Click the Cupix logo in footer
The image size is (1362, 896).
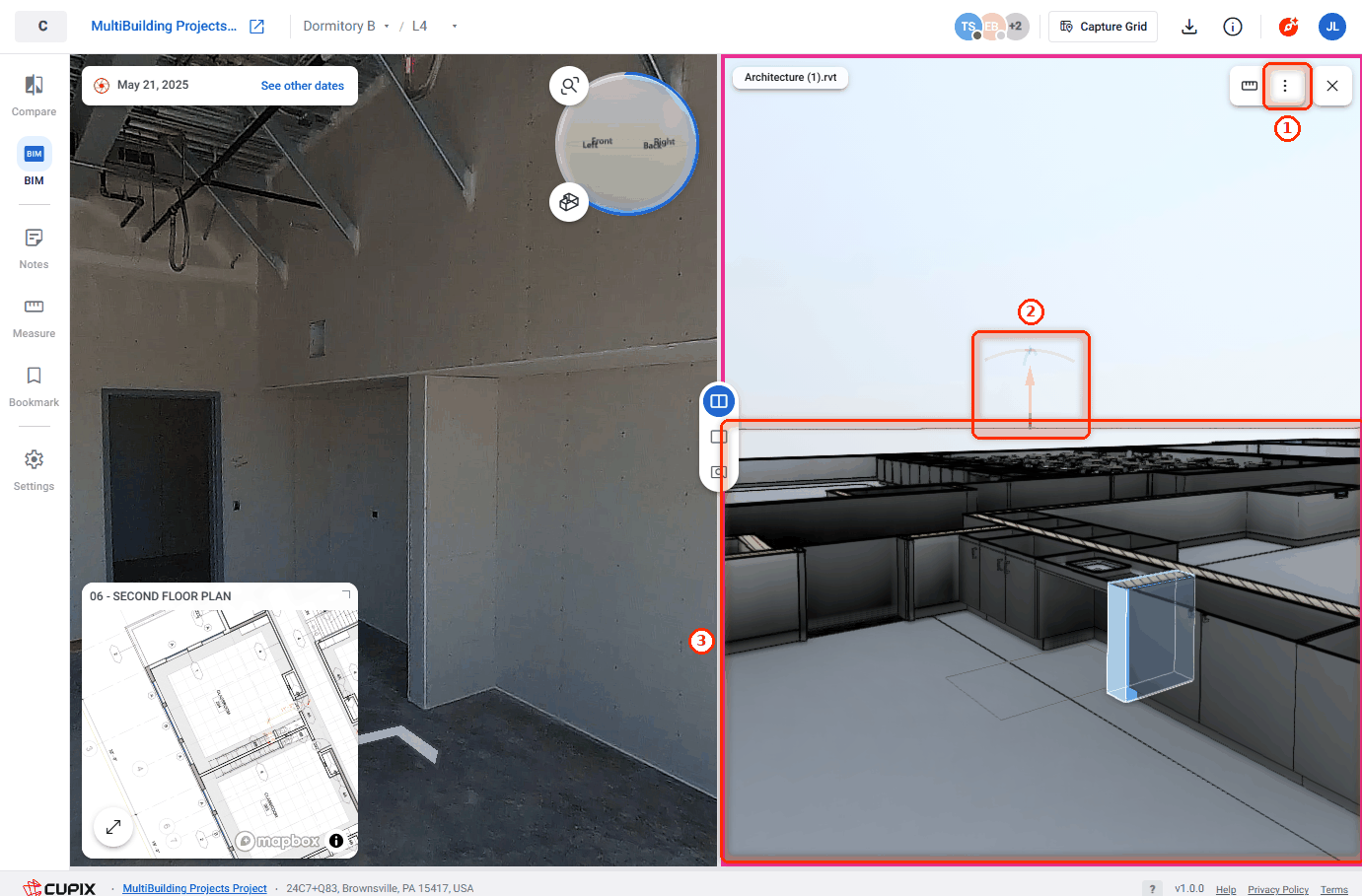tap(59, 888)
